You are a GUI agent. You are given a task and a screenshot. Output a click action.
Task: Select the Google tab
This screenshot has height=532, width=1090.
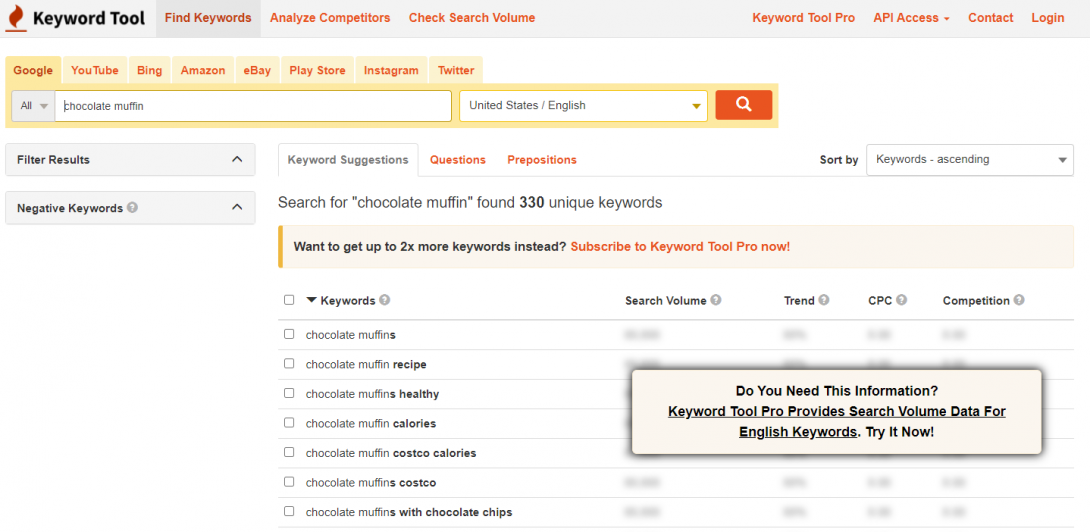pos(33,70)
